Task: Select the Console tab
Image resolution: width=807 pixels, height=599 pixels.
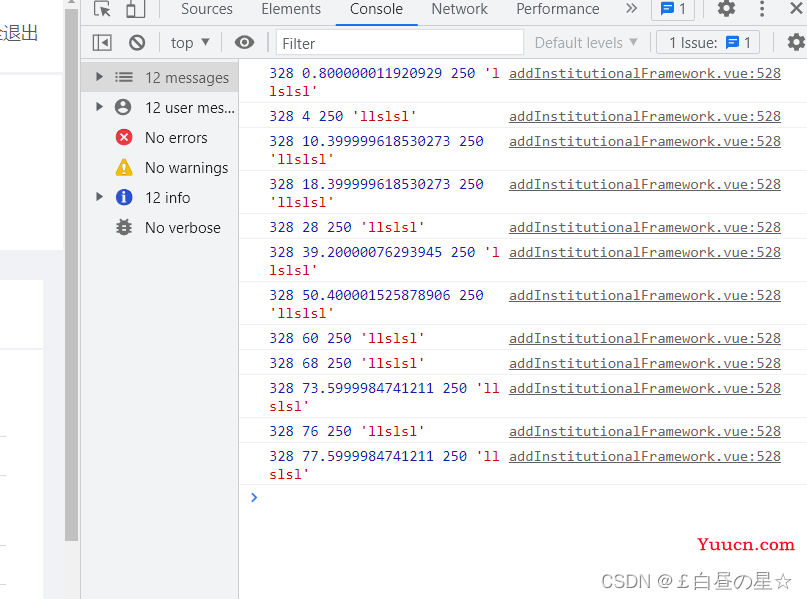Action: 376,9
